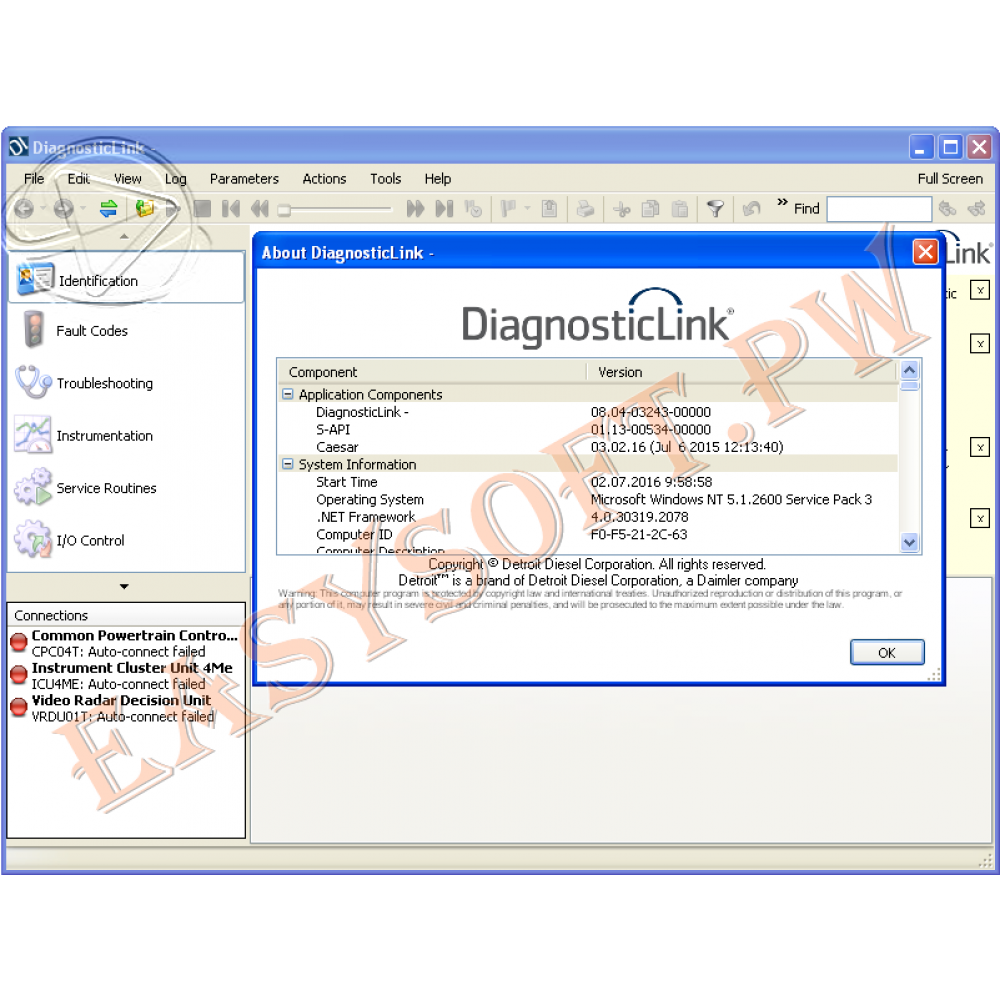Select the Operating System row
This screenshot has width=1000, height=1000.
(x=587, y=499)
